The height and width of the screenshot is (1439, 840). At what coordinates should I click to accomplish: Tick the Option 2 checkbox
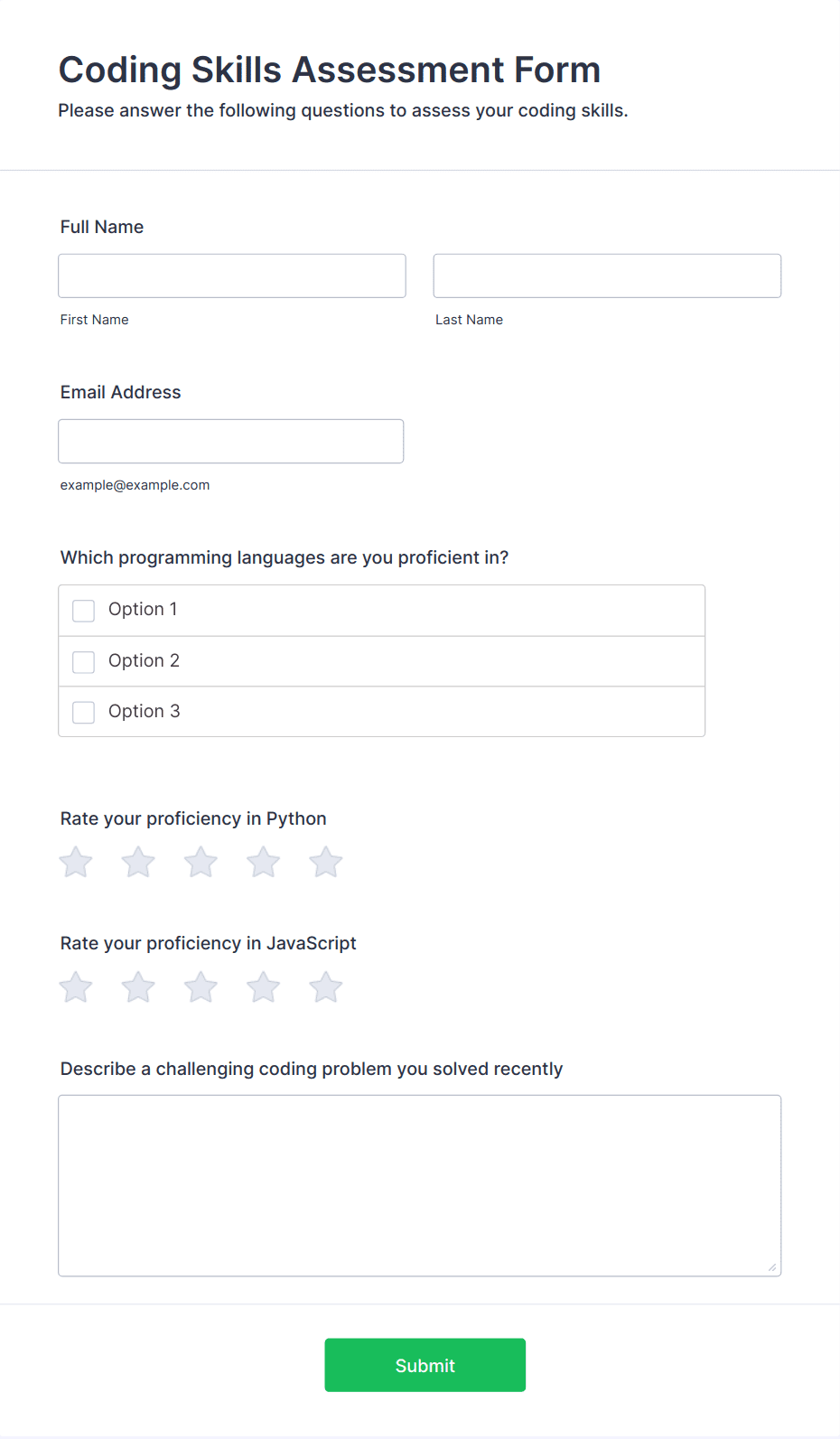click(x=83, y=662)
